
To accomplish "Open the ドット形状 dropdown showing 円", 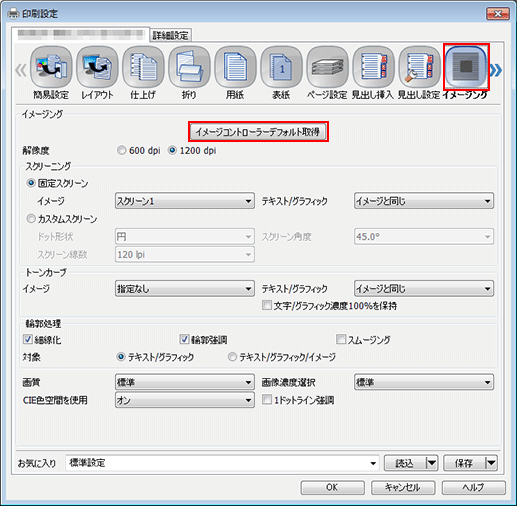I will [185, 237].
